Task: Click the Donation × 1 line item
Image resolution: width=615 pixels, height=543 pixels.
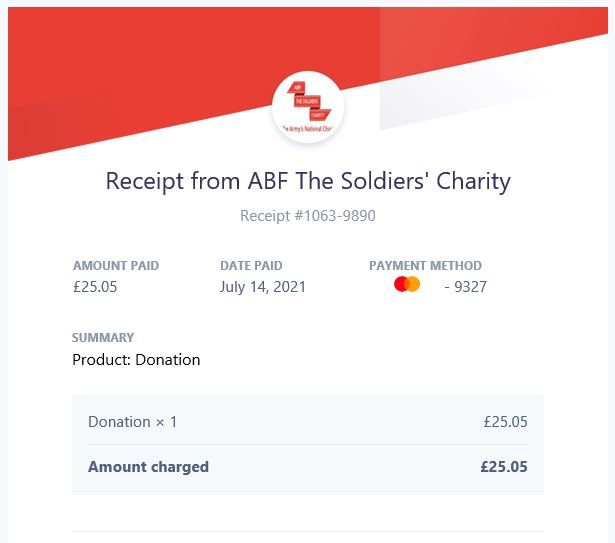Action: 133,422
